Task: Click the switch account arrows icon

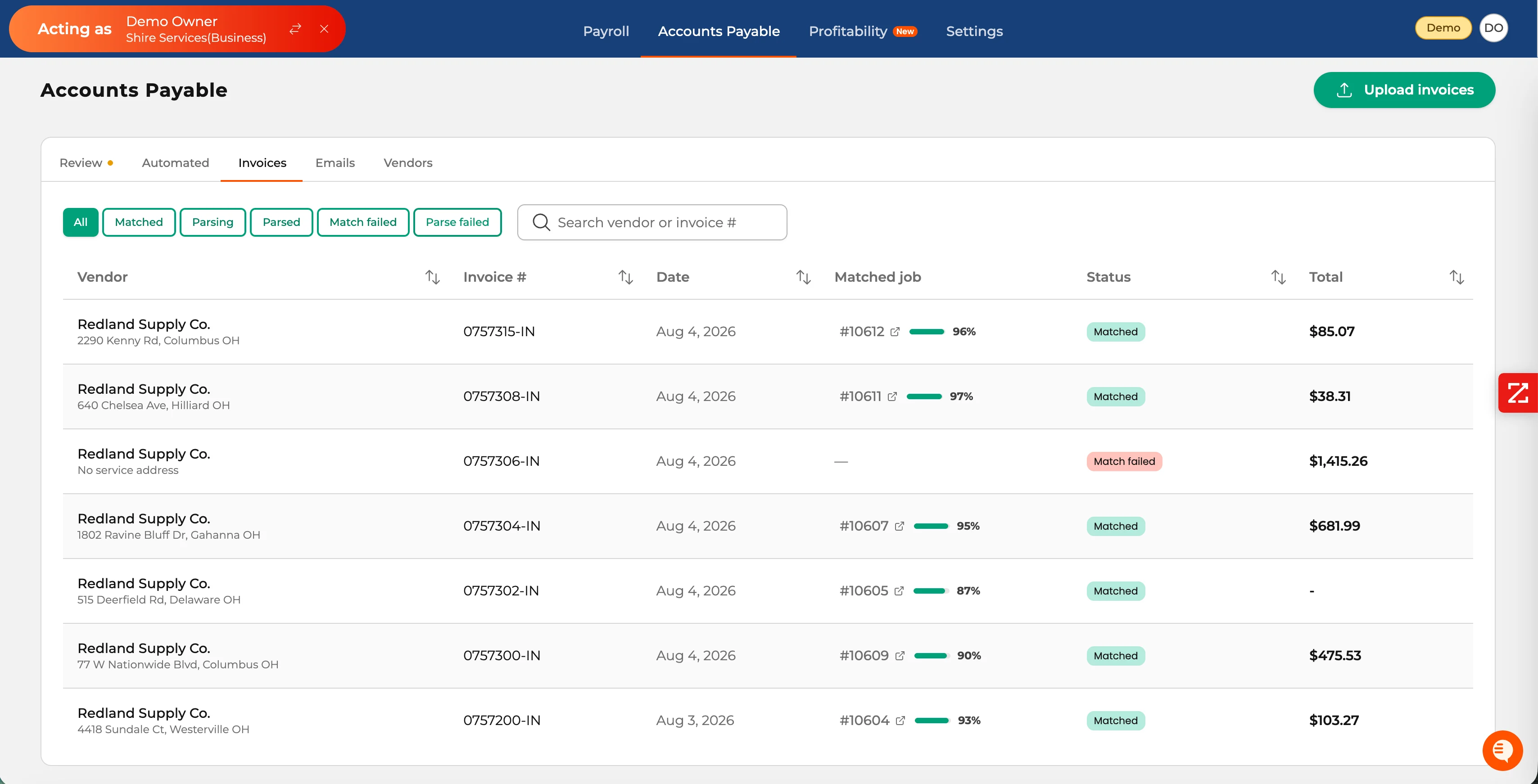Action: click(x=295, y=29)
